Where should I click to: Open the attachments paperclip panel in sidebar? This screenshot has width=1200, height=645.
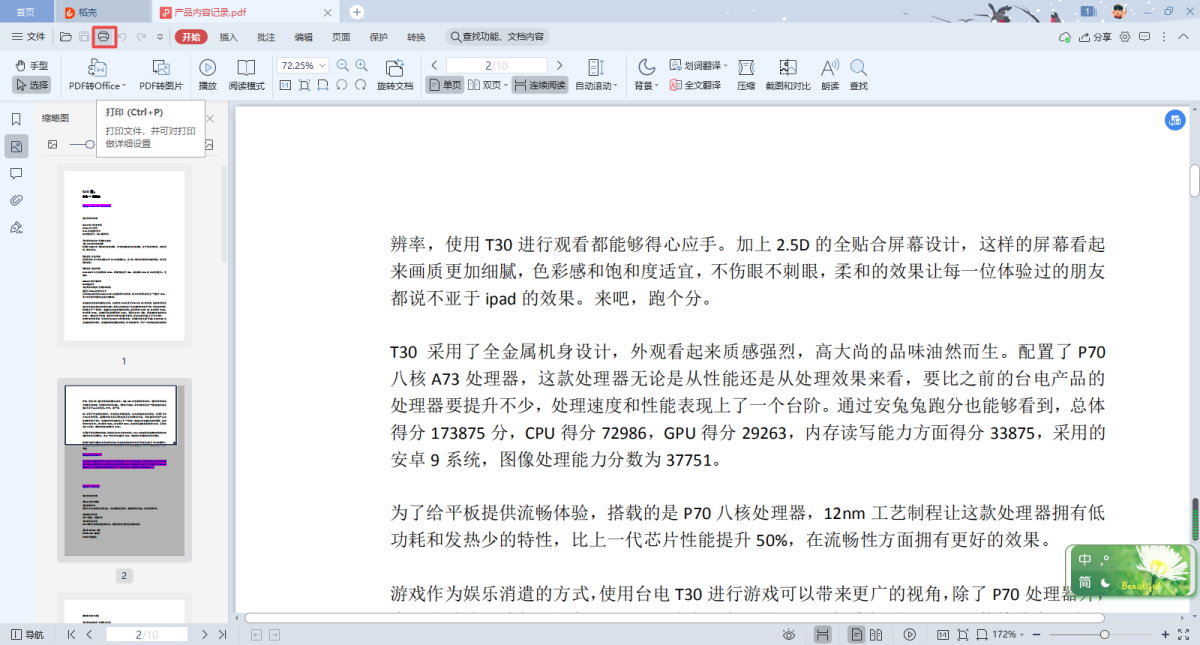(16, 200)
